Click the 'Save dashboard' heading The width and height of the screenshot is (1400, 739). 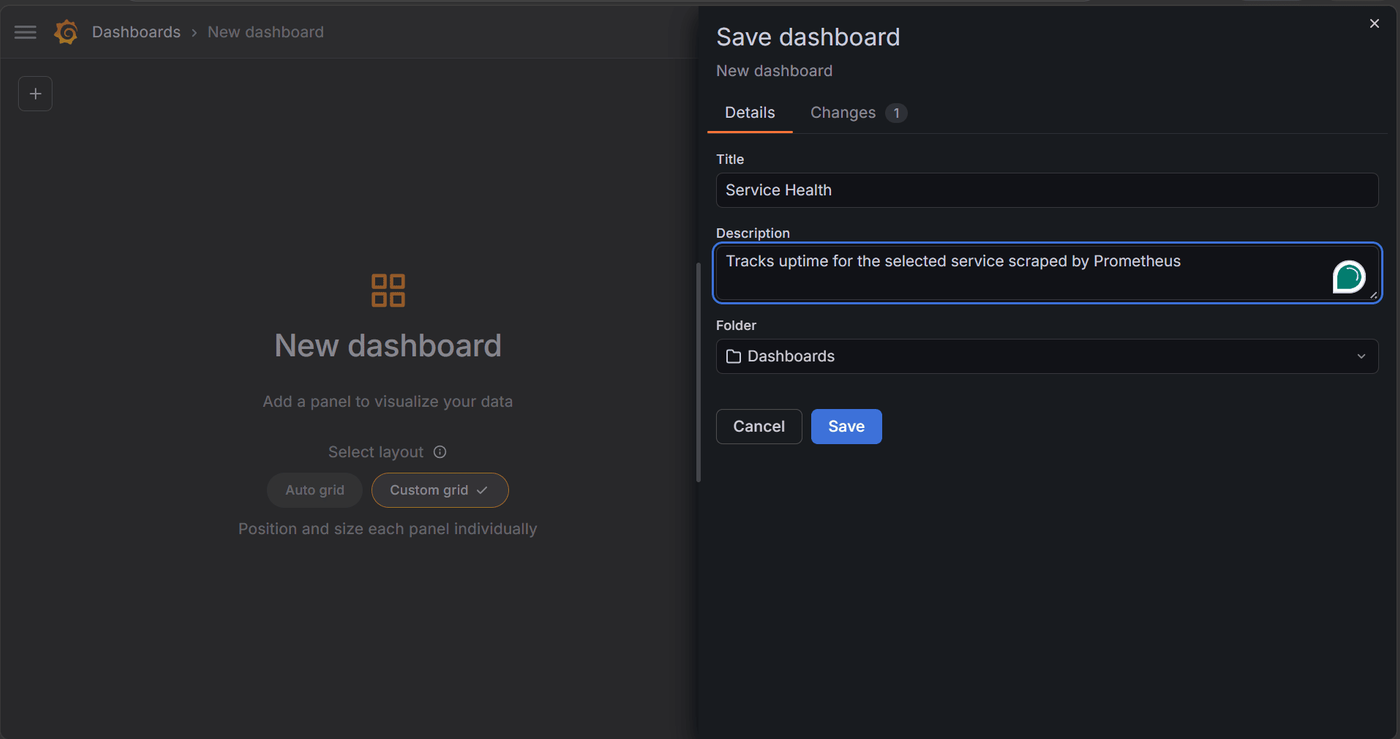coord(808,37)
